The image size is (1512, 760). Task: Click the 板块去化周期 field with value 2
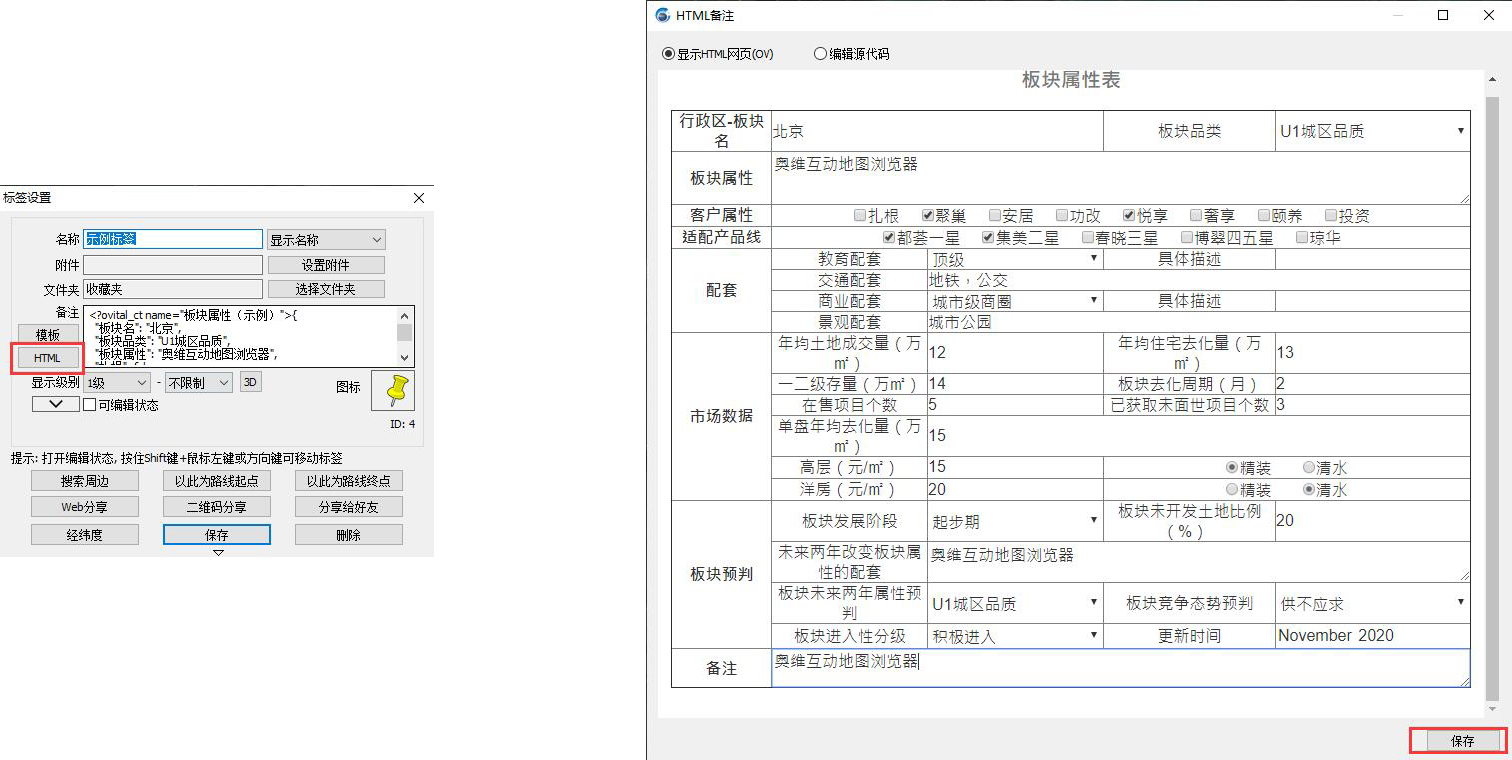[1373, 384]
